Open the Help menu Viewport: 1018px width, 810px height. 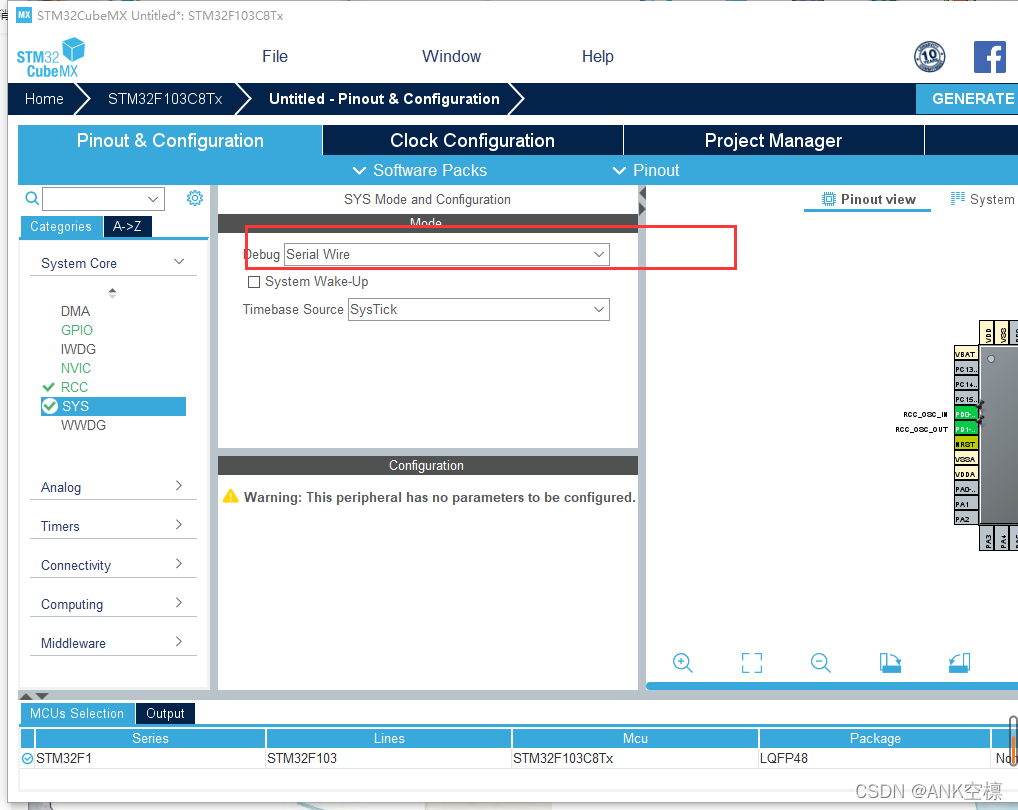coord(597,56)
